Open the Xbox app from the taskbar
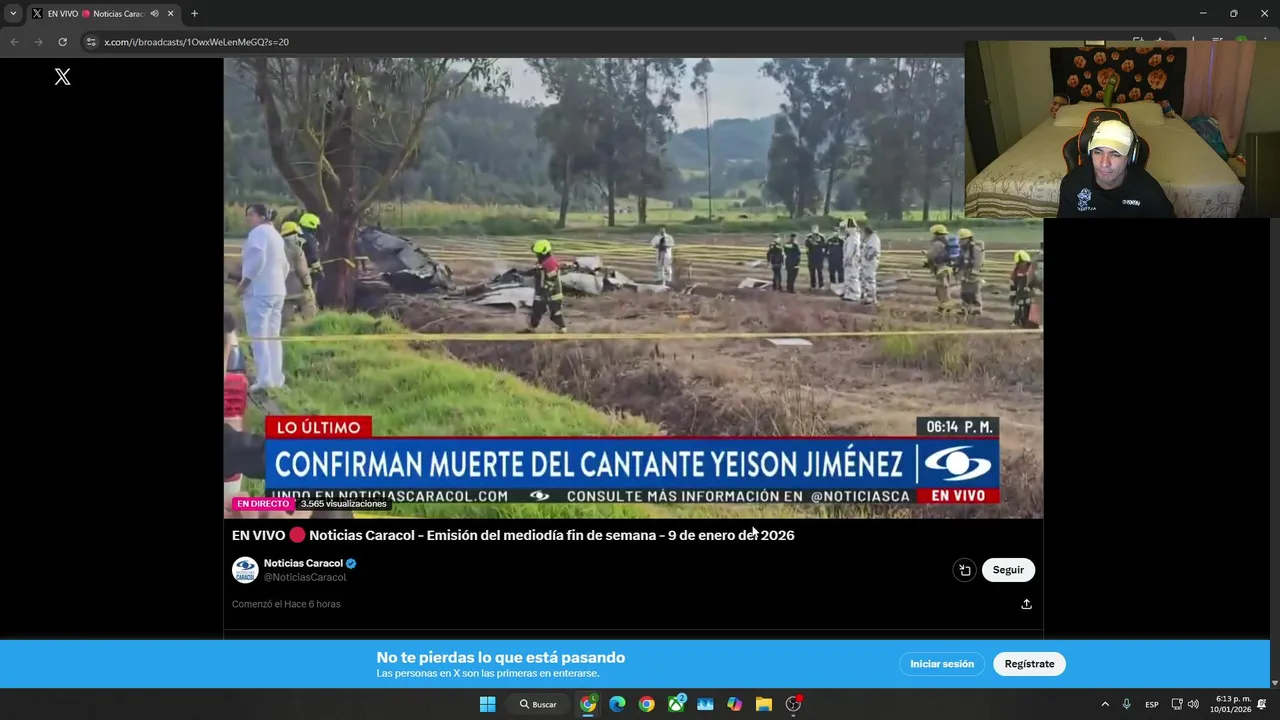1280x720 pixels. [676, 704]
